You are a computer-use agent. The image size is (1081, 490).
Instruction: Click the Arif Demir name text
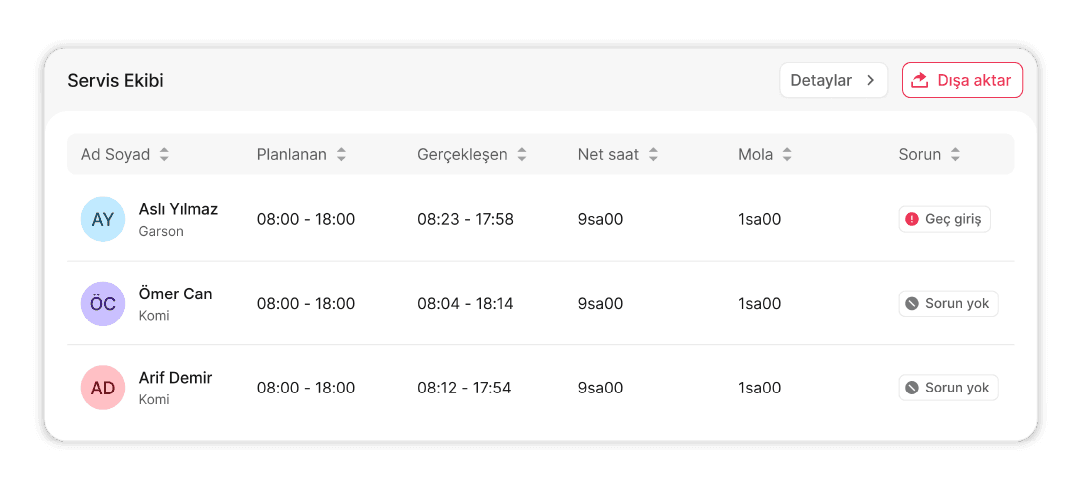[175, 378]
